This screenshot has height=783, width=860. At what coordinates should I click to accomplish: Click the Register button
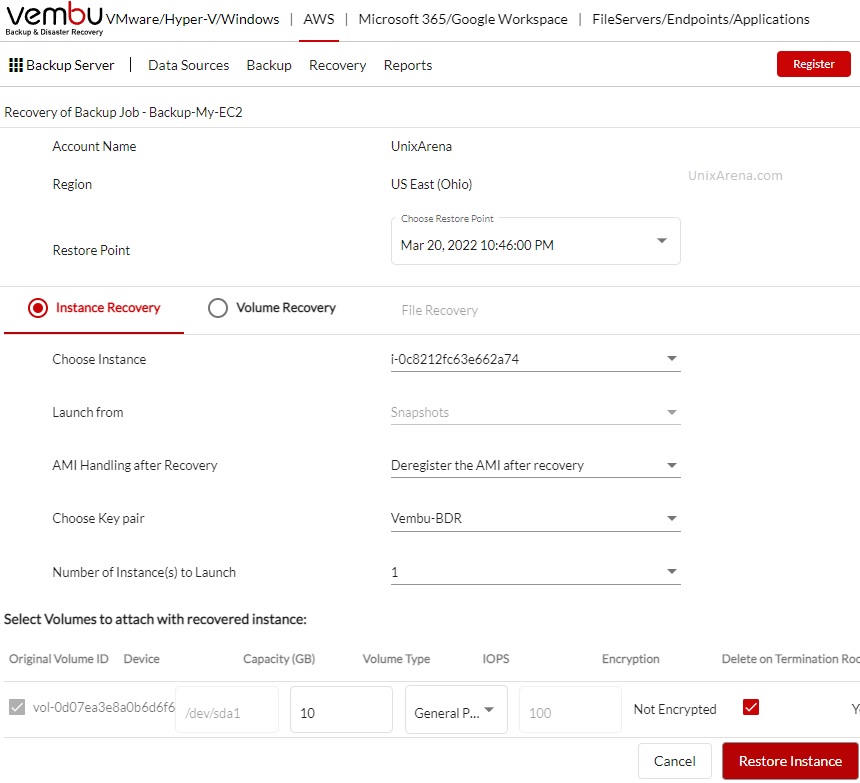tap(813, 64)
